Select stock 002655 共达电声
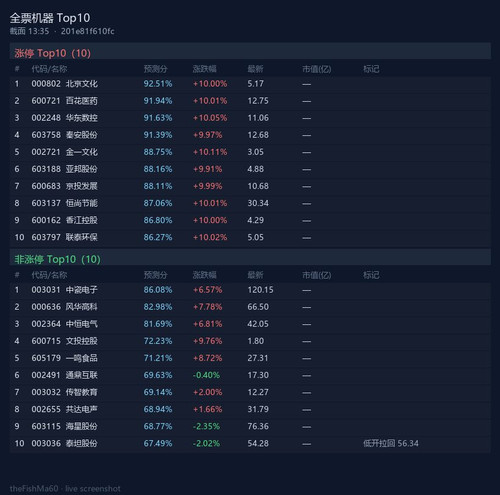 click(64, 409)
